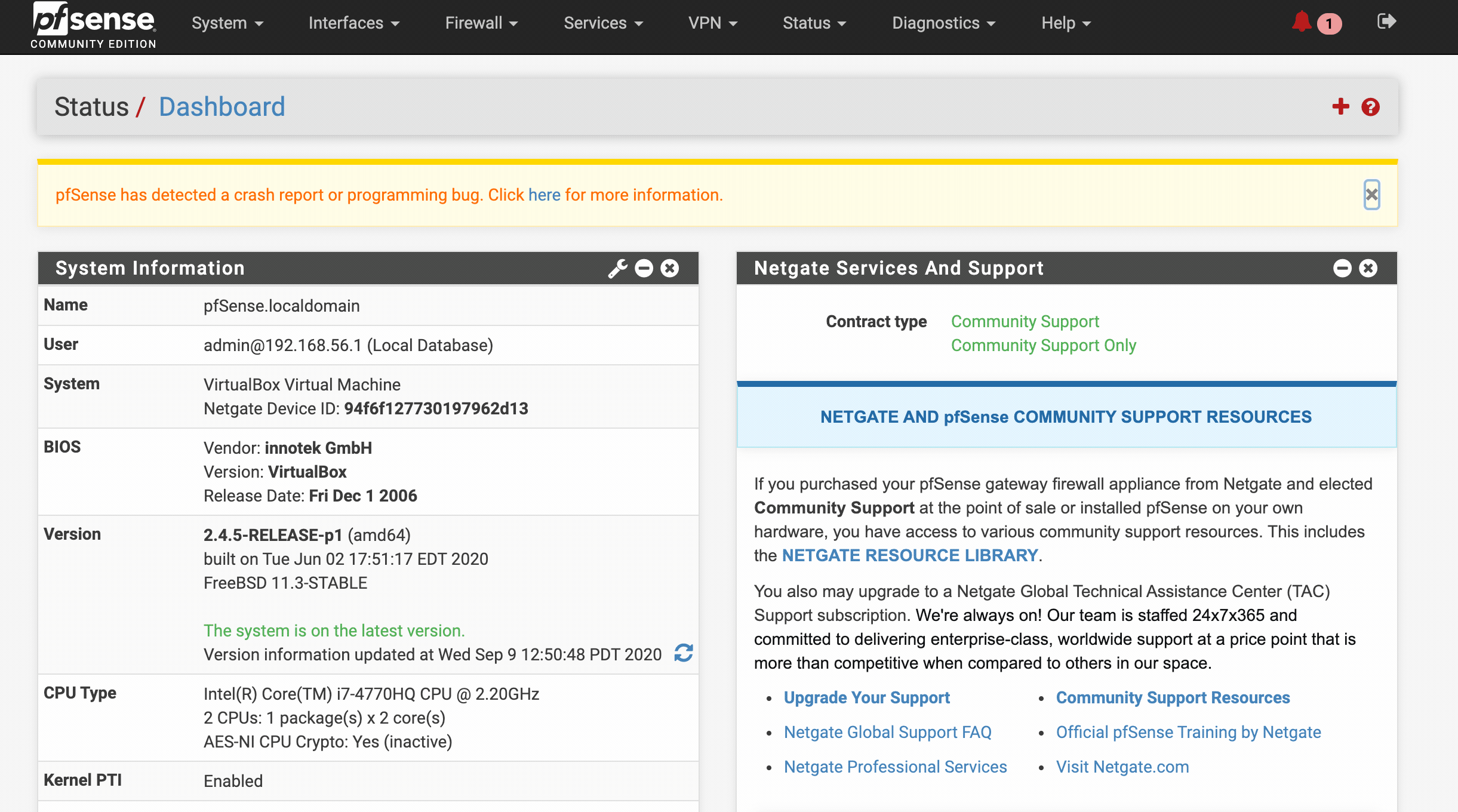Open the Services menu
Viewport: 1458px width, 812px height.
(x=604, y=23)
